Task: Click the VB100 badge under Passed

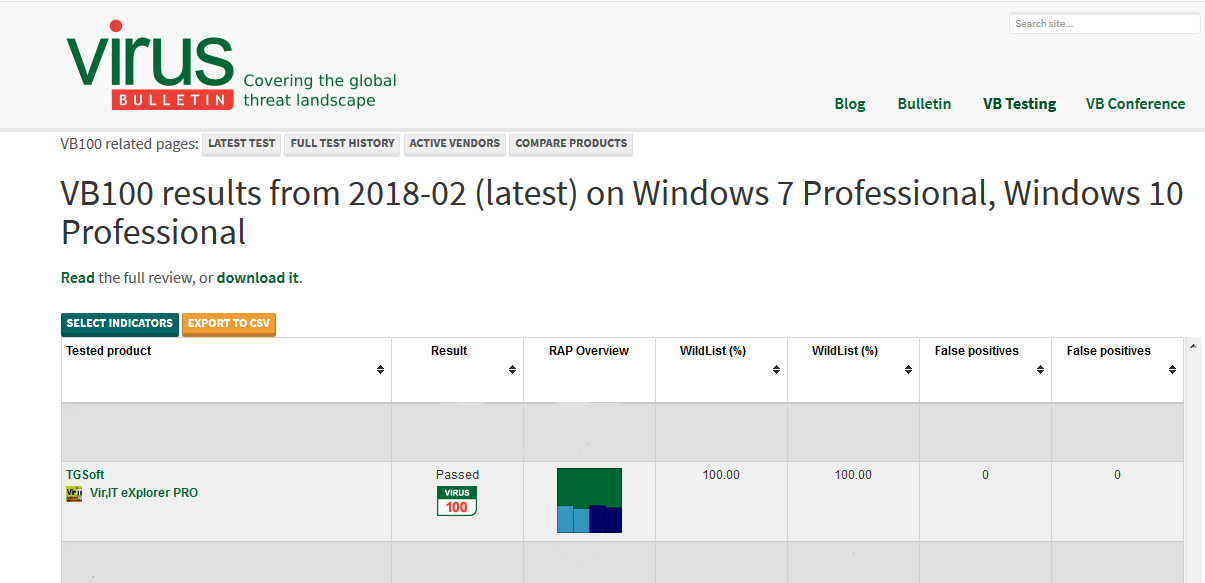Action: 457,501
